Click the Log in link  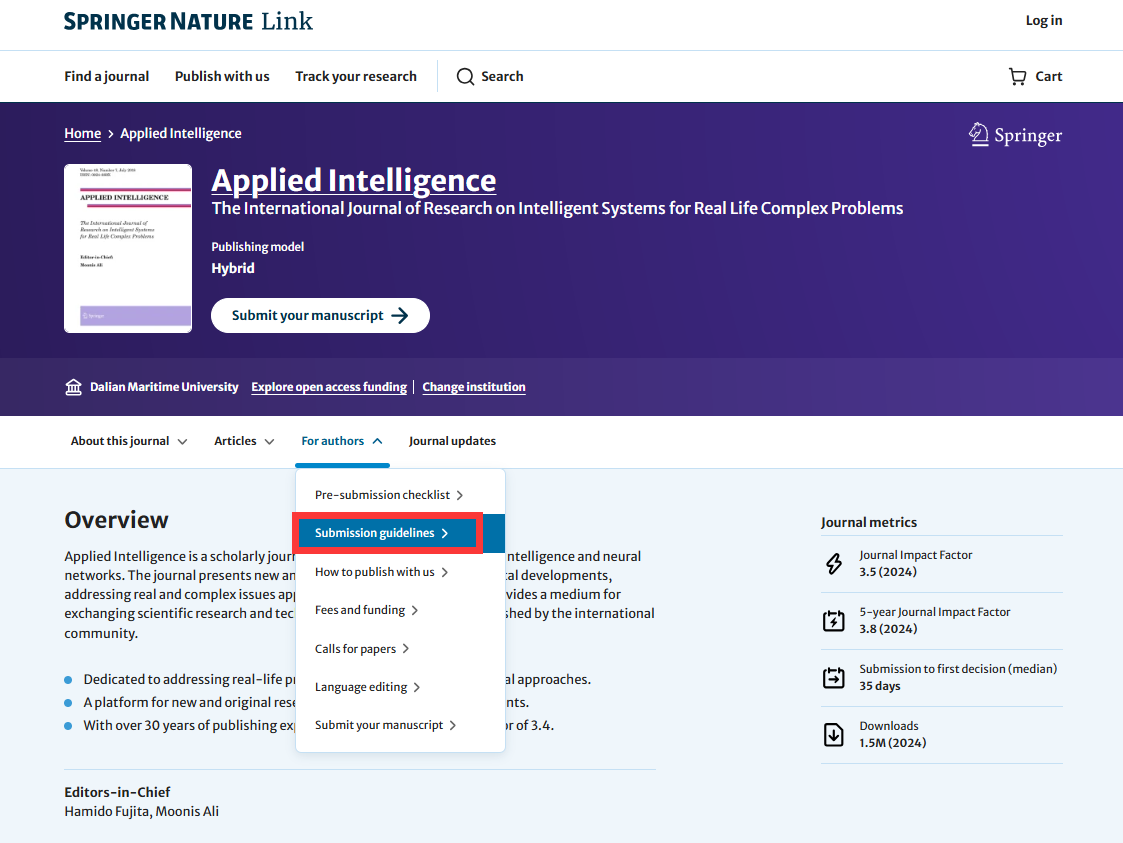tap(1044, 20)
